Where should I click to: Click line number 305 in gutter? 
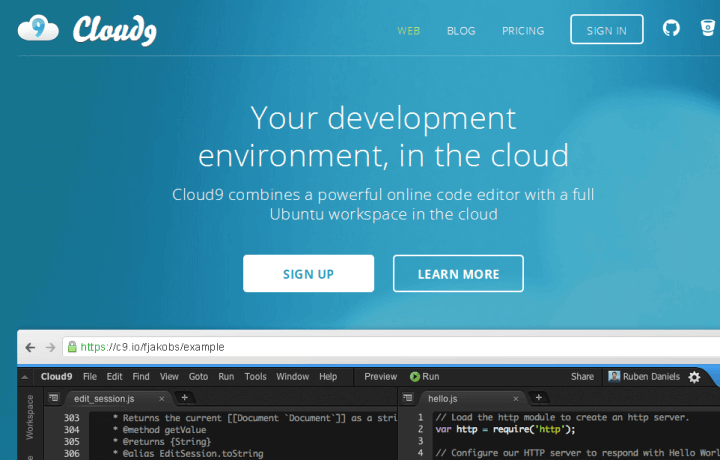tap(71, 442)
